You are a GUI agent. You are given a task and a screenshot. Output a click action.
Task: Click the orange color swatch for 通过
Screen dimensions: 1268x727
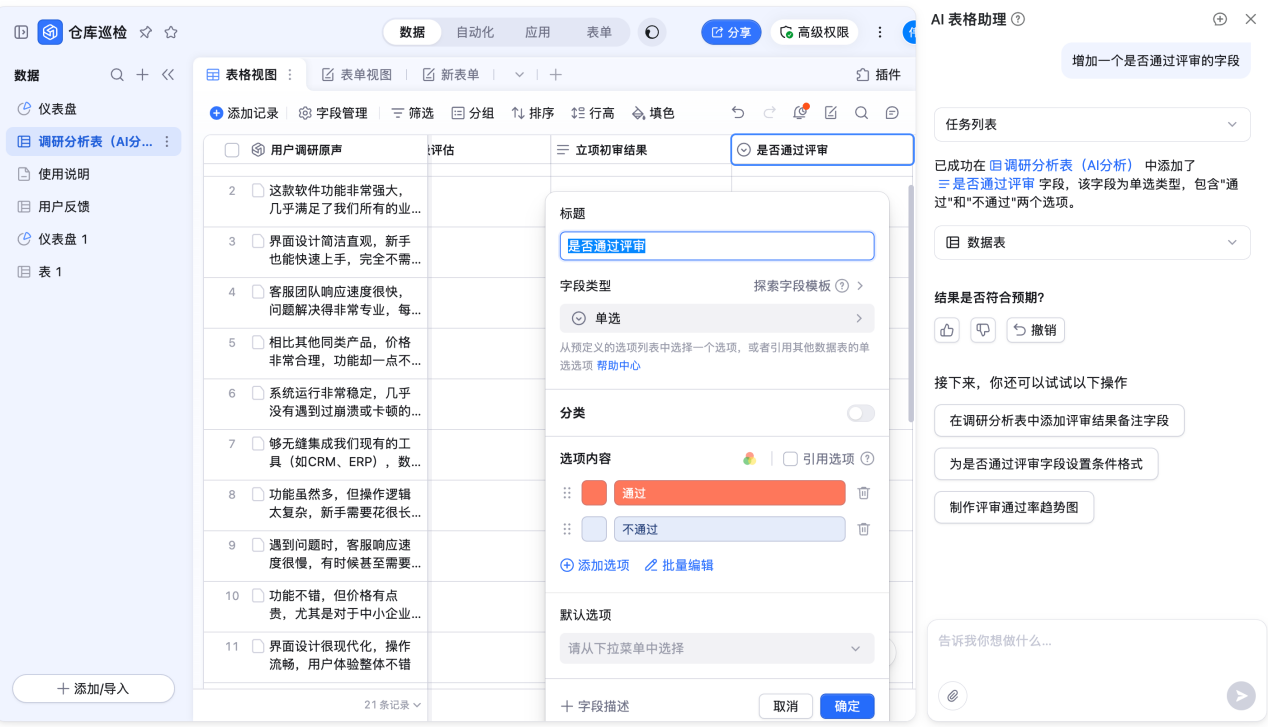[x=594, y=493]
